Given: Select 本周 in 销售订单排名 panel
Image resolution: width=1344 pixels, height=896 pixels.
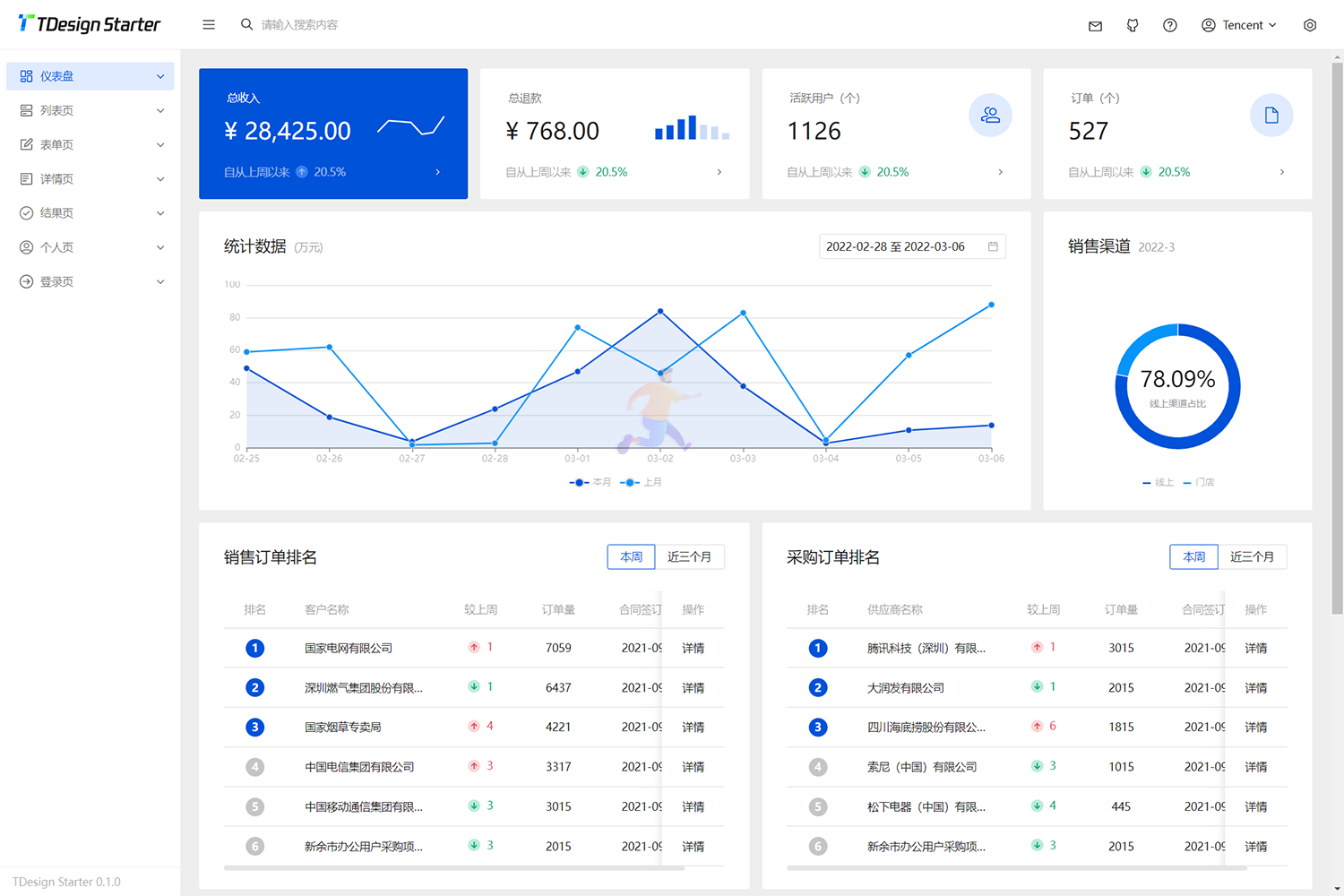Looking at the screenshot, I should tap(632, 556).
